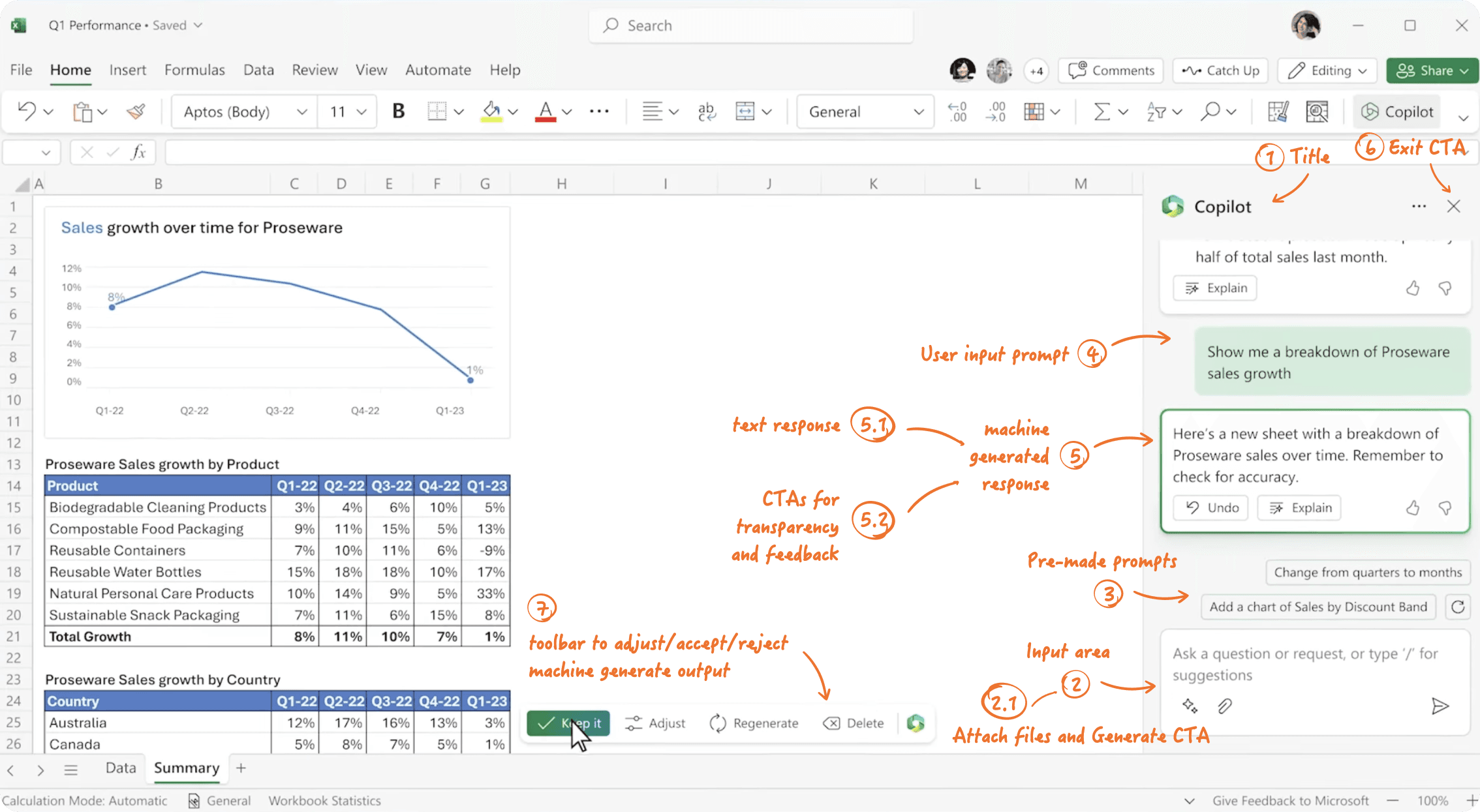Refresh the suggested prompts
The width and height of the screenshot is (1480, 812).
(1458, 607)
